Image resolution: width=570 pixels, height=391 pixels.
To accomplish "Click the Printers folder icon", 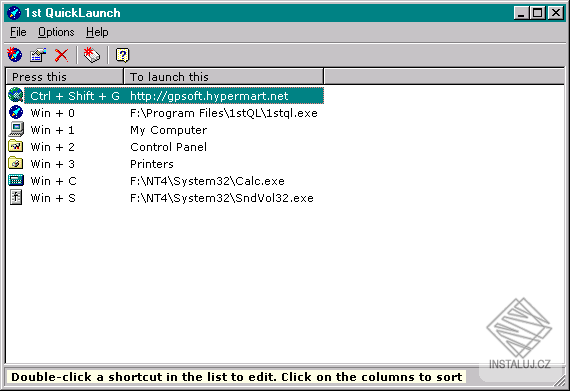I will pos(16,164).
